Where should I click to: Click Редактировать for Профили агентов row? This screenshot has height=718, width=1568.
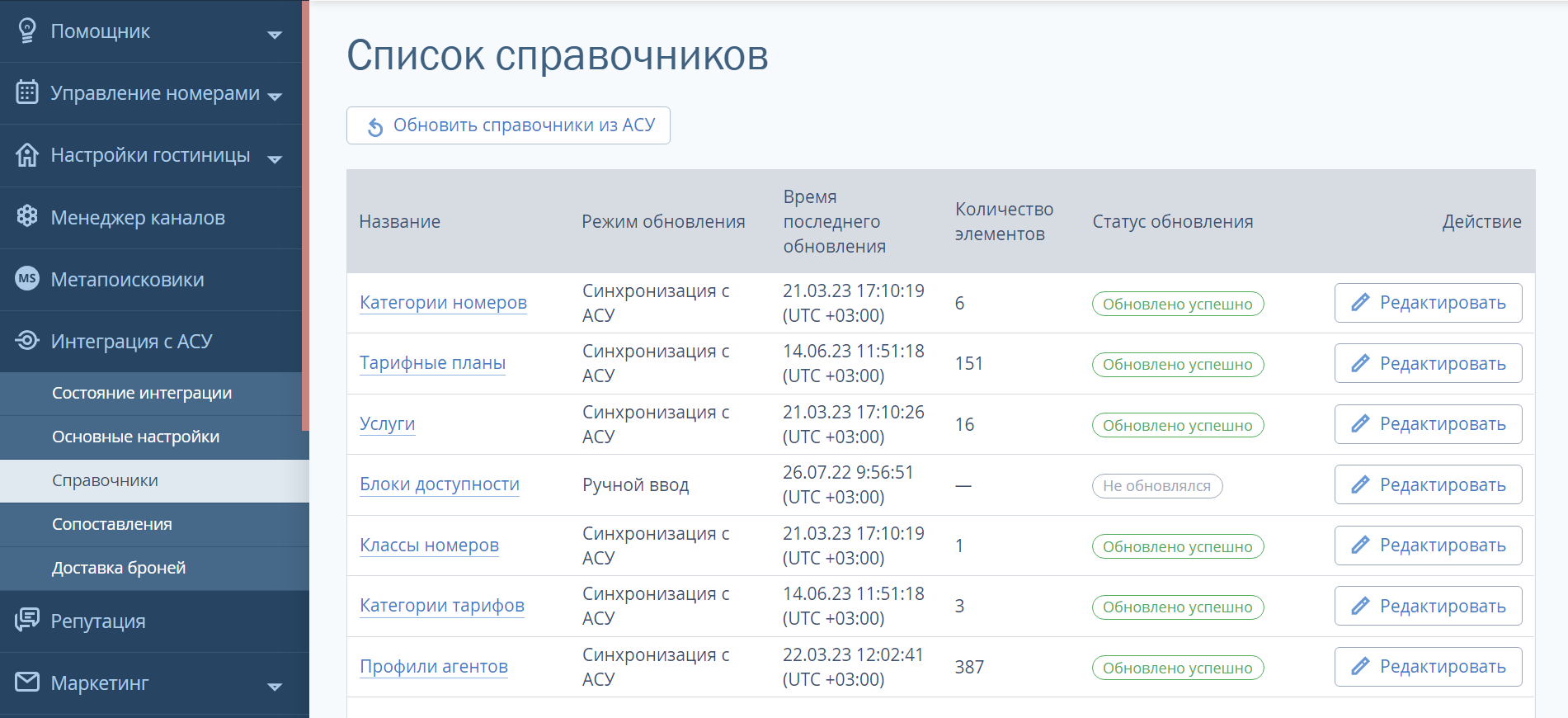(1428, 667)
